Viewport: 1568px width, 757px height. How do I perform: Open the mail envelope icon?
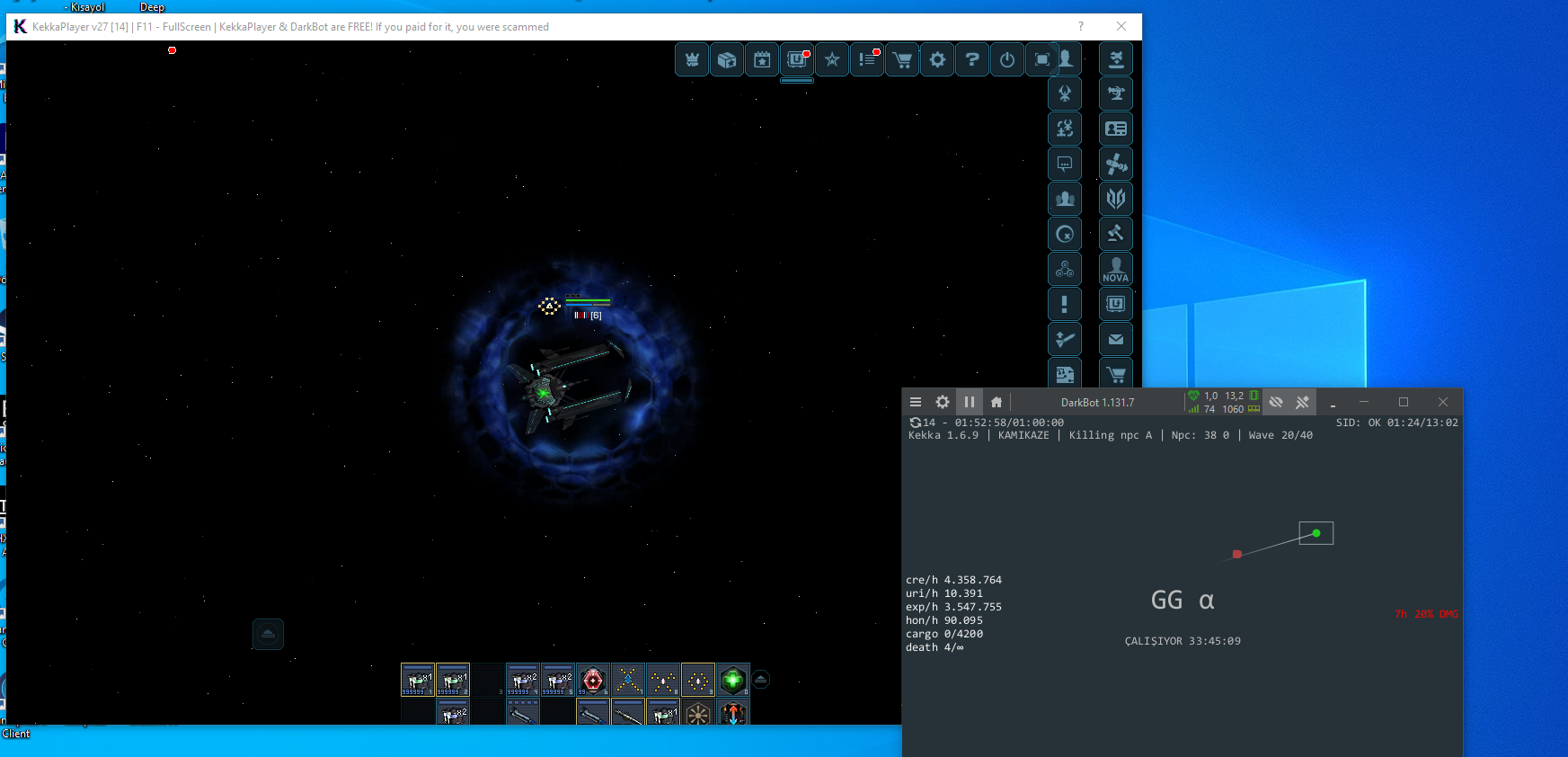(1116, 339)
